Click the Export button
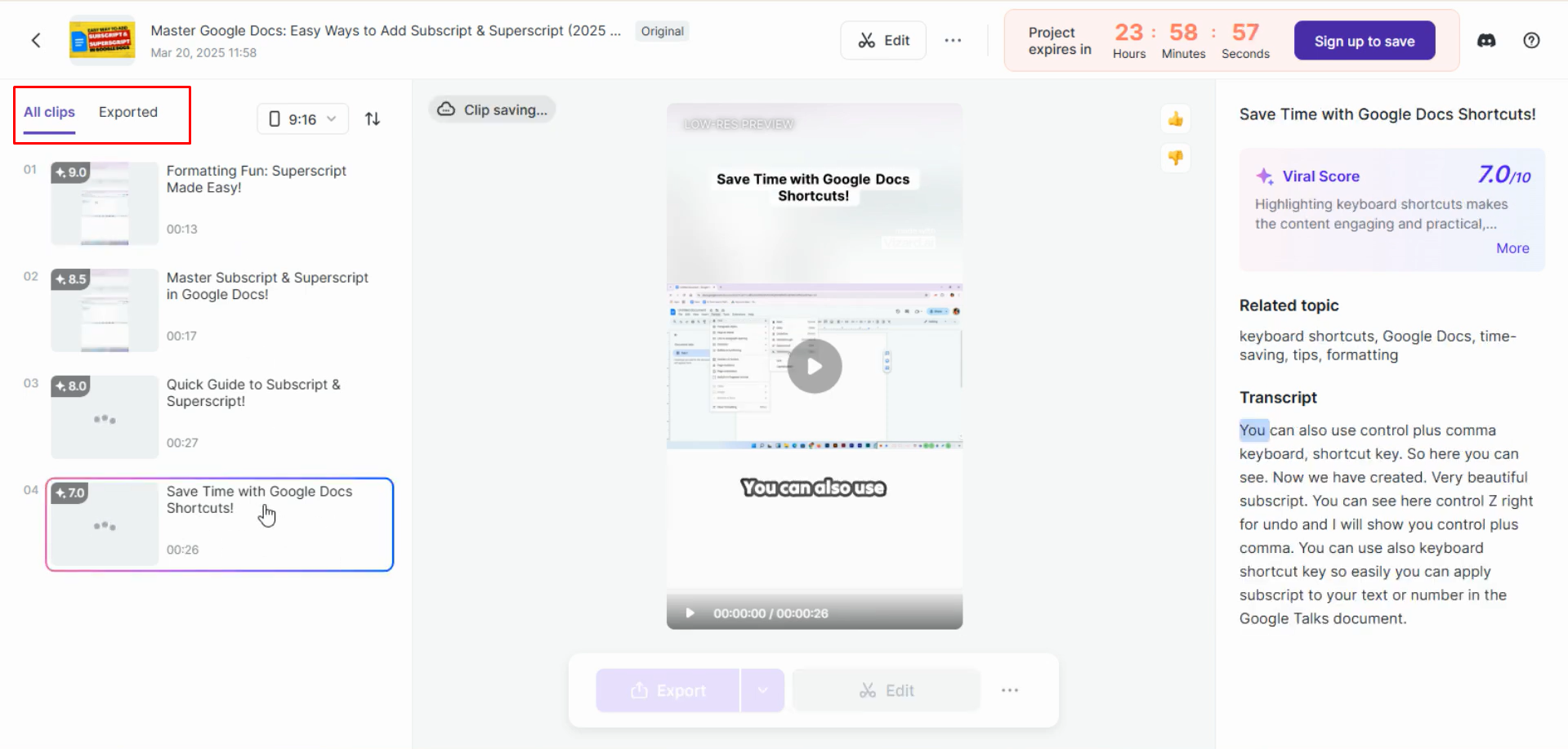Viewport: 1568px width, 749px height. (668, 691)
